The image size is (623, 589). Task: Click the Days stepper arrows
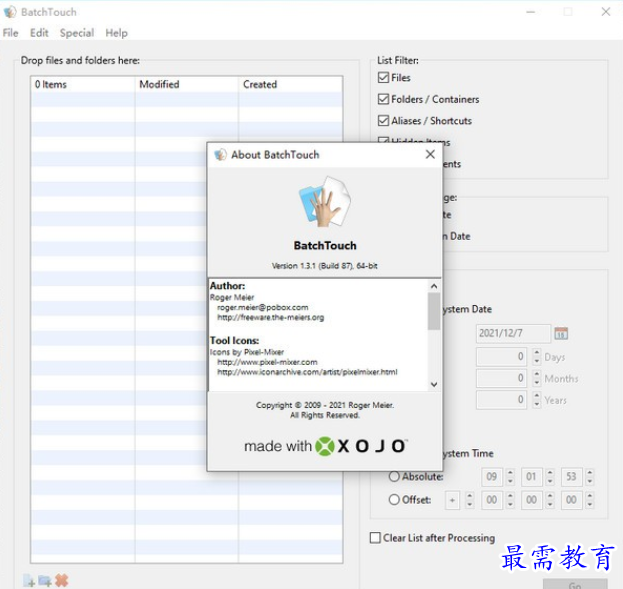(x=537, y=356)
